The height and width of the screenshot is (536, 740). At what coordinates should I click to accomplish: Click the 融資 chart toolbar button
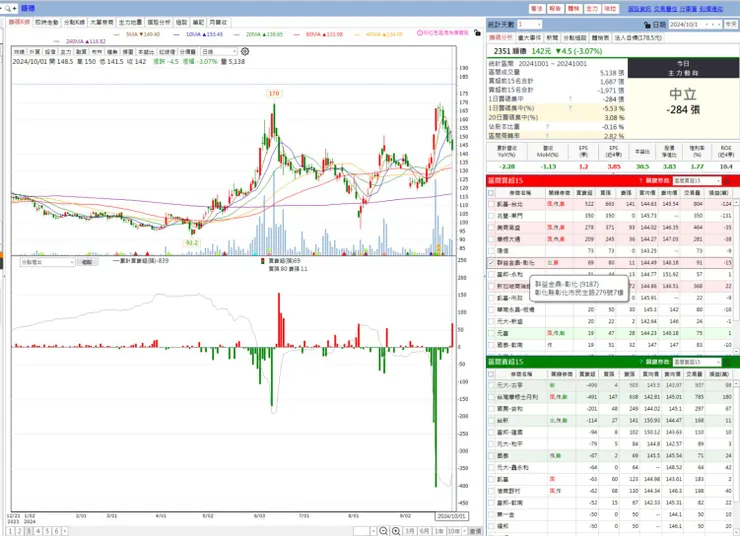(x=81, y=52)
